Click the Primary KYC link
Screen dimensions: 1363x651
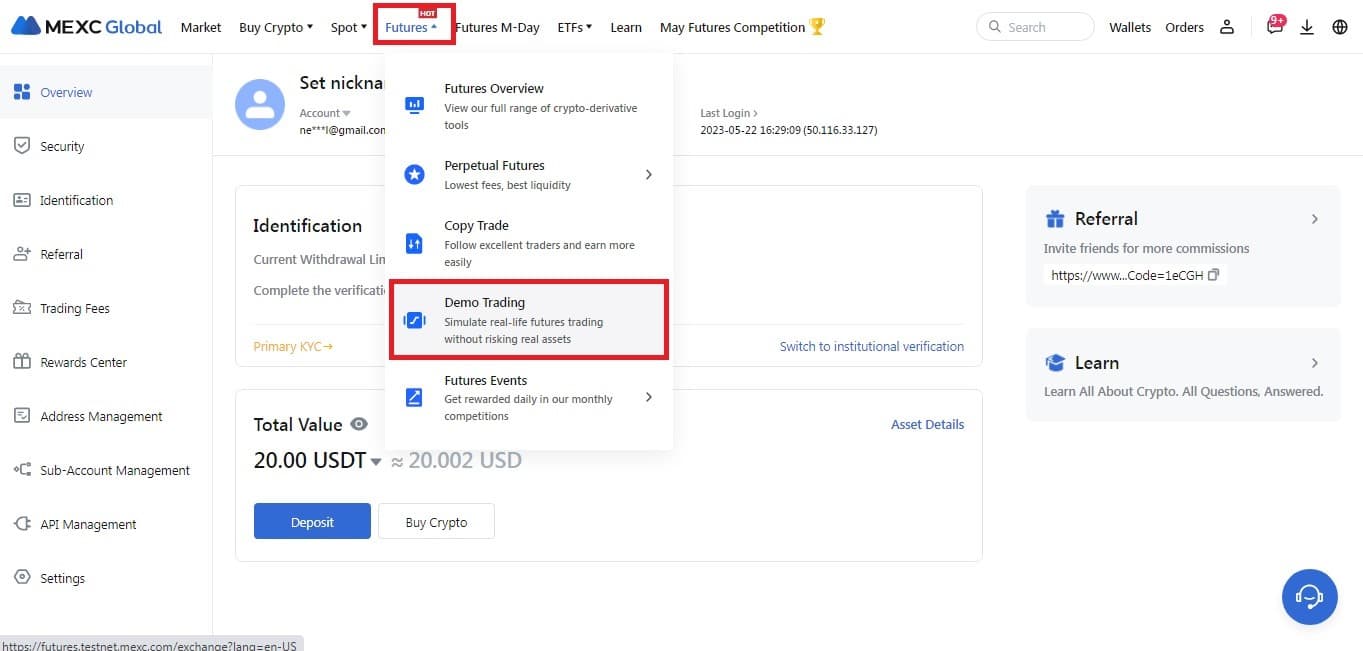click(x=293, y=346)
